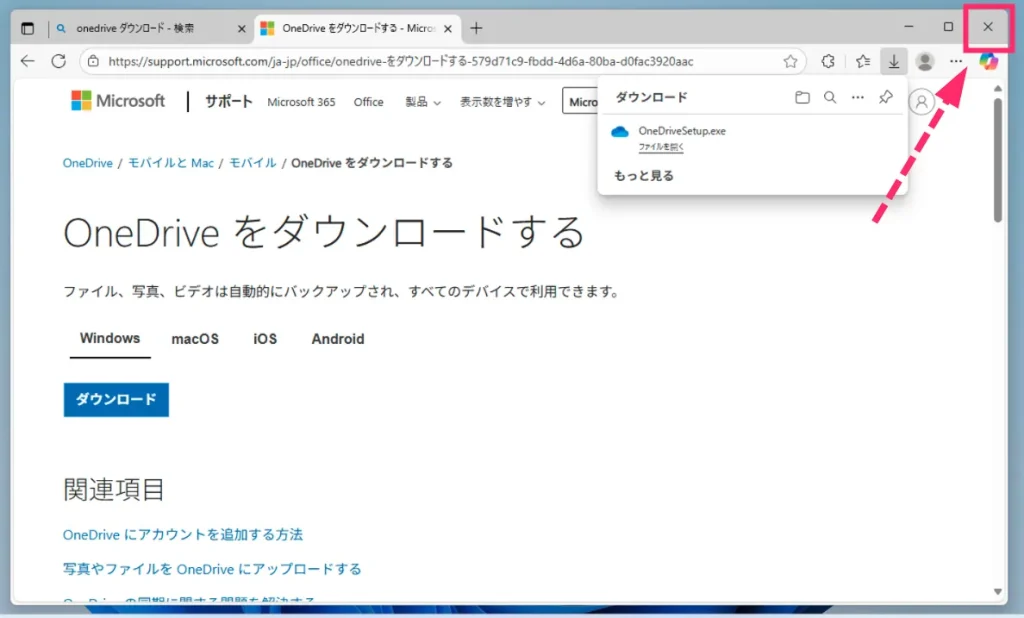The image size is (1024, 618).
Task: Sign in with the page account icon
Action: (x=921, y=102)
